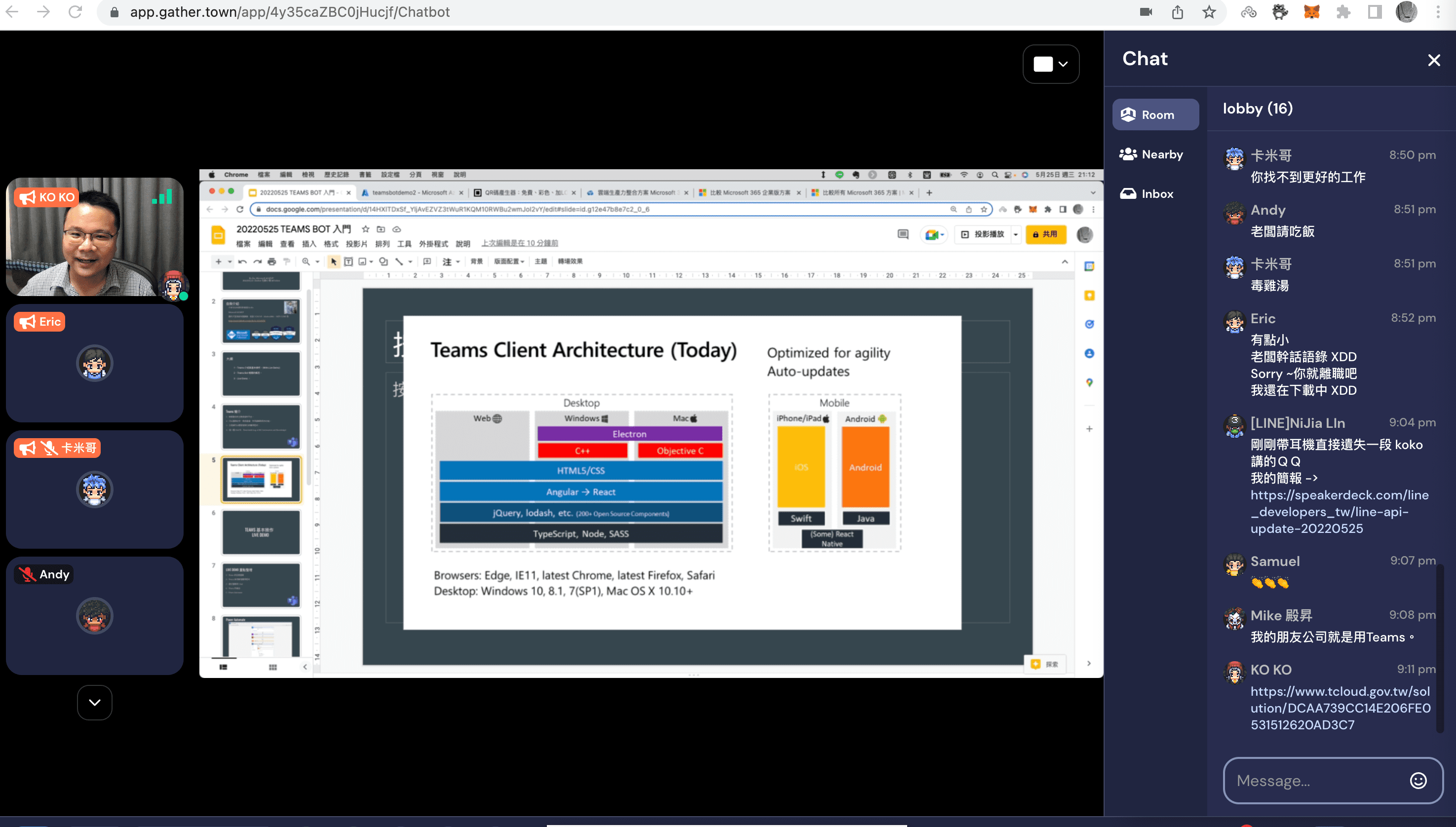
Task: Choose the Shape tool in shared Slides
Action: tap(383, 262)
